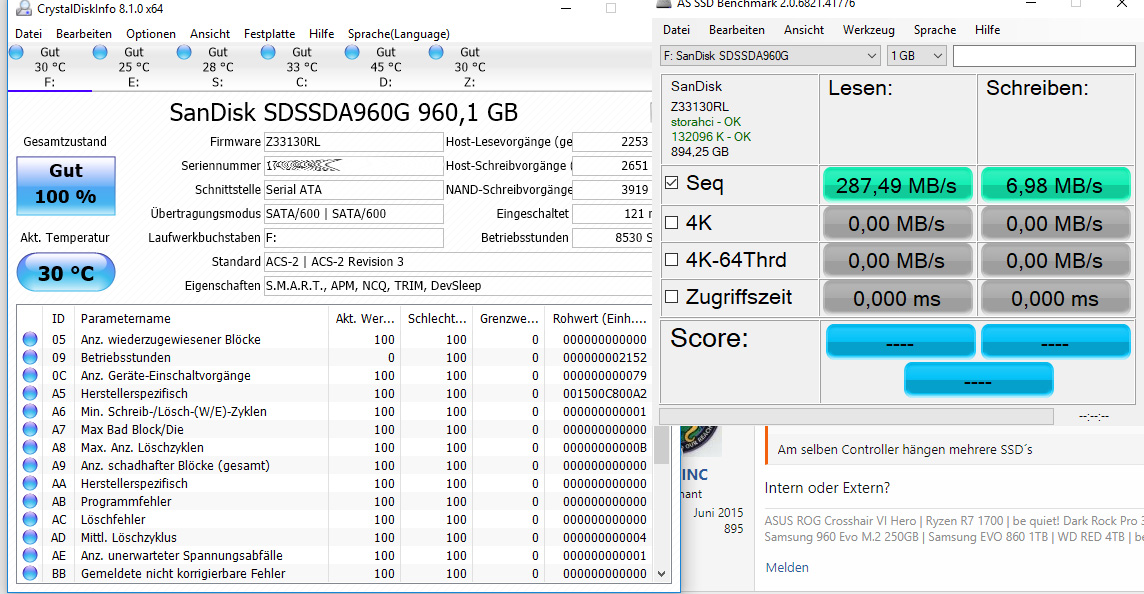
Task: Enable the 4K benchmark checkbox
Action: click(672, 223)
